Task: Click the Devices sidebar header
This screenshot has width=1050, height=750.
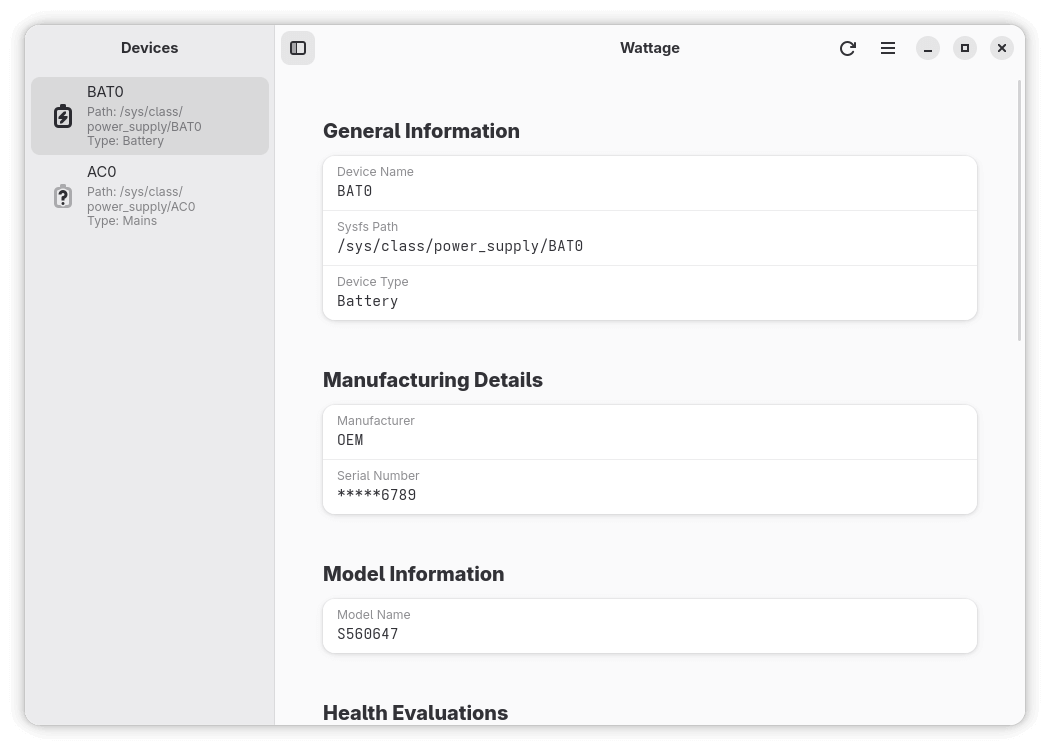Action: (150, 48)
